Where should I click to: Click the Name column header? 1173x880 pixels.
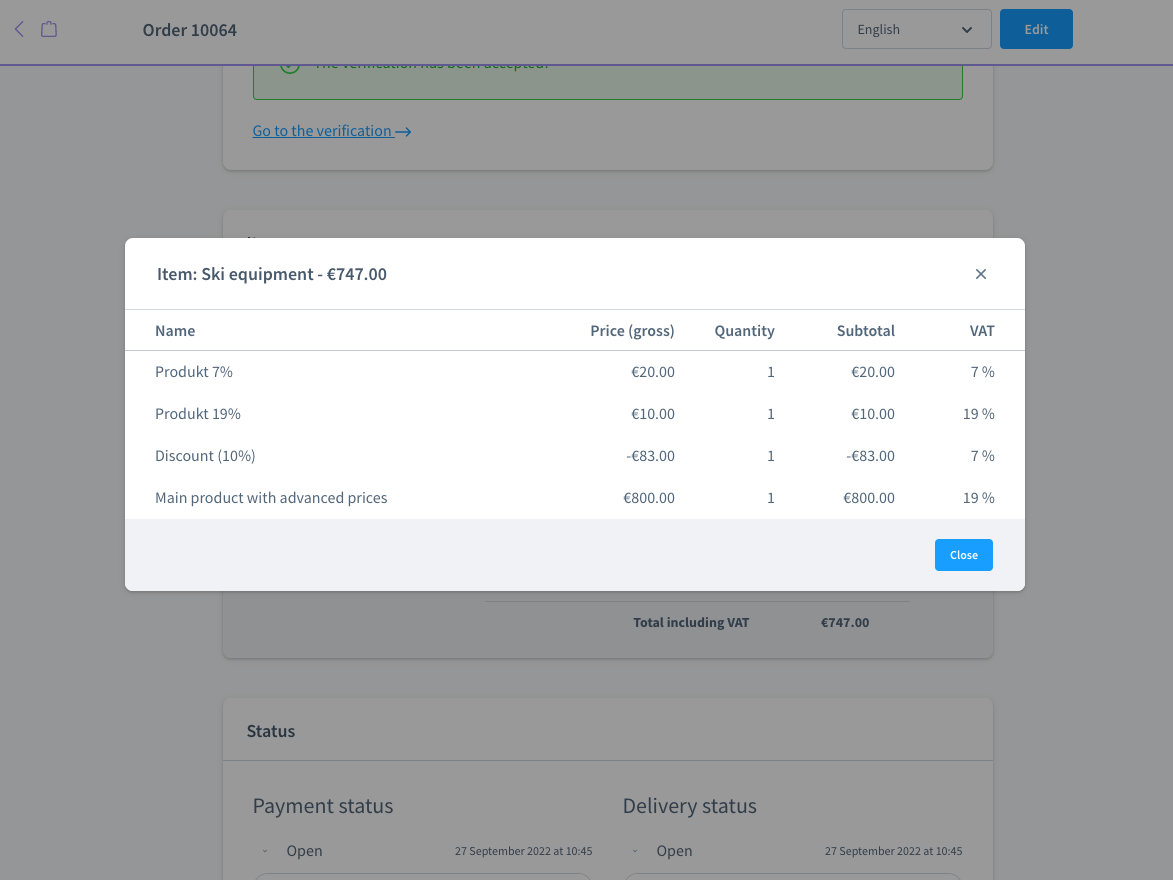point(175,331)
